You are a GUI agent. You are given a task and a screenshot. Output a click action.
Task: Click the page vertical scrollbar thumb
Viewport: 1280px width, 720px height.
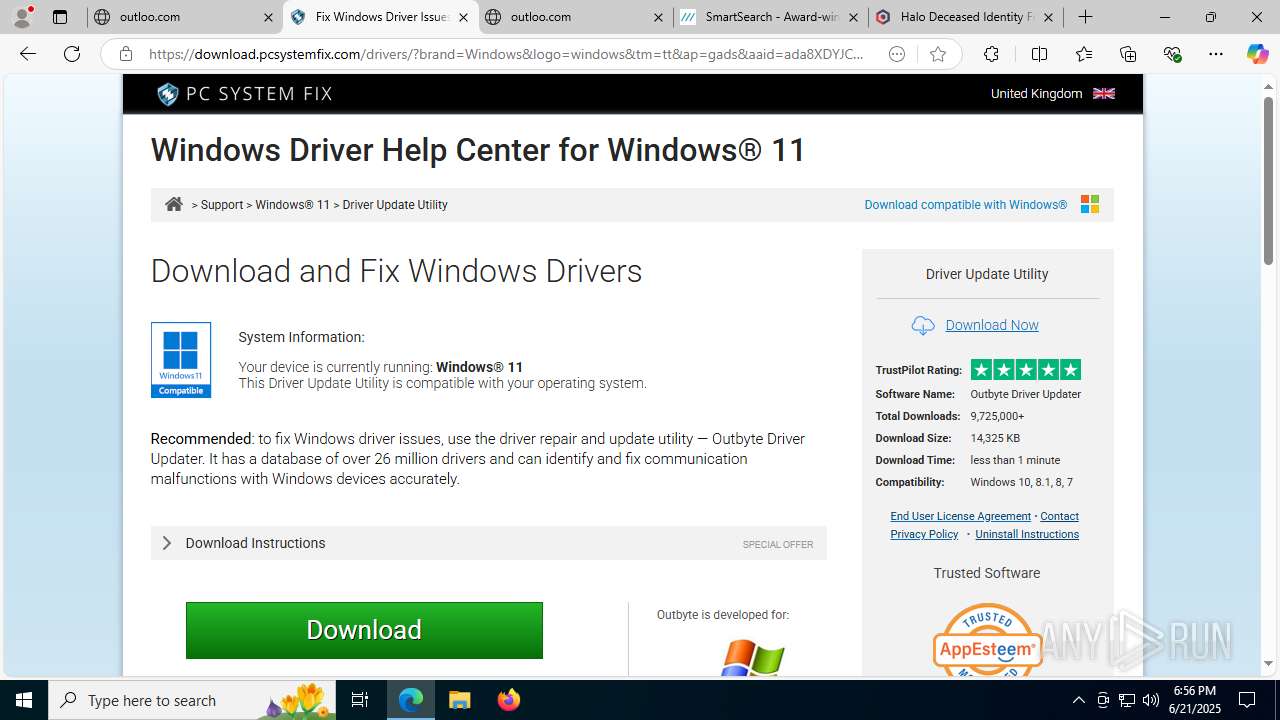[x=1268, y=181]
